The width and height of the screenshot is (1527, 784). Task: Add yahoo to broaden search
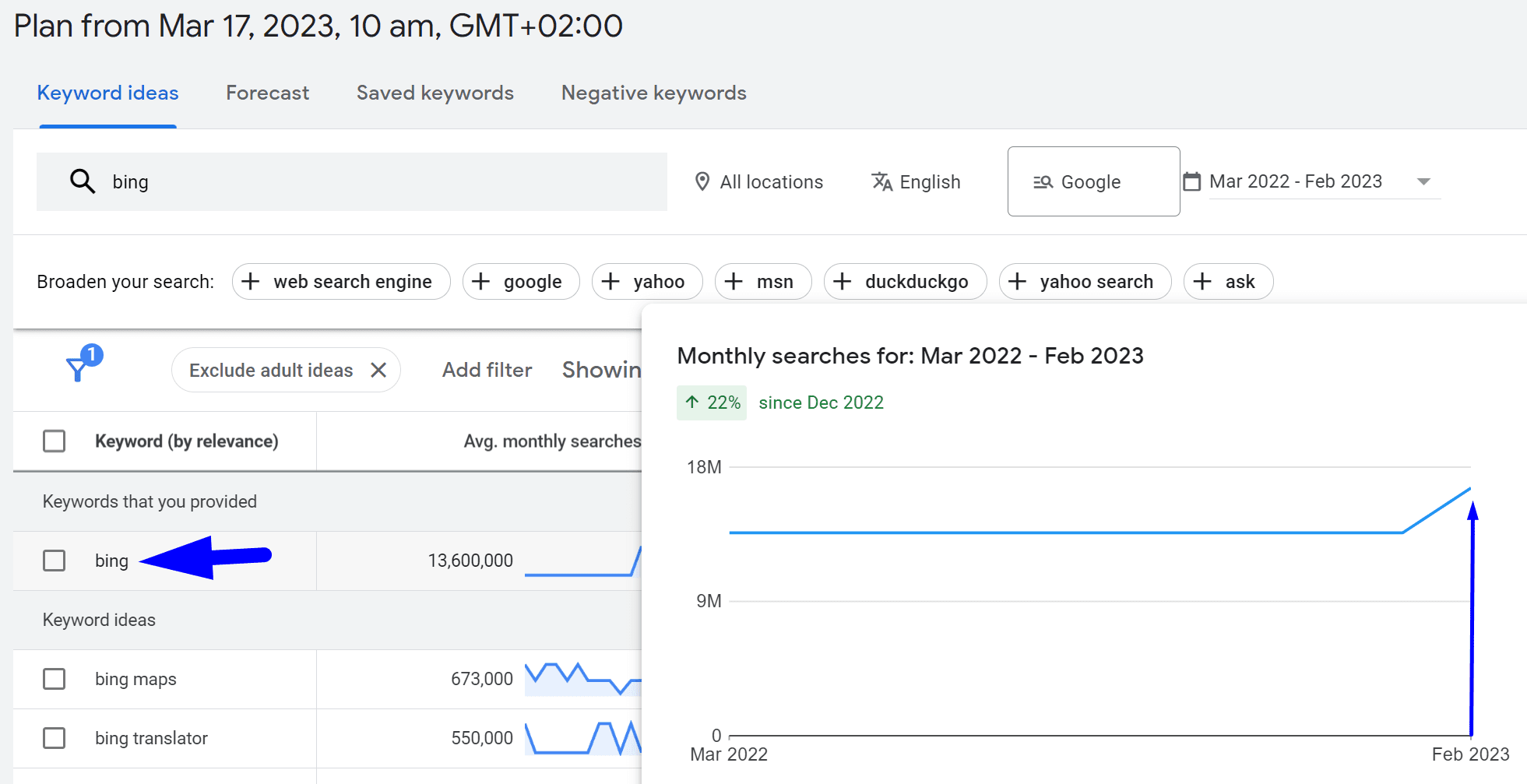coord(646,282)
